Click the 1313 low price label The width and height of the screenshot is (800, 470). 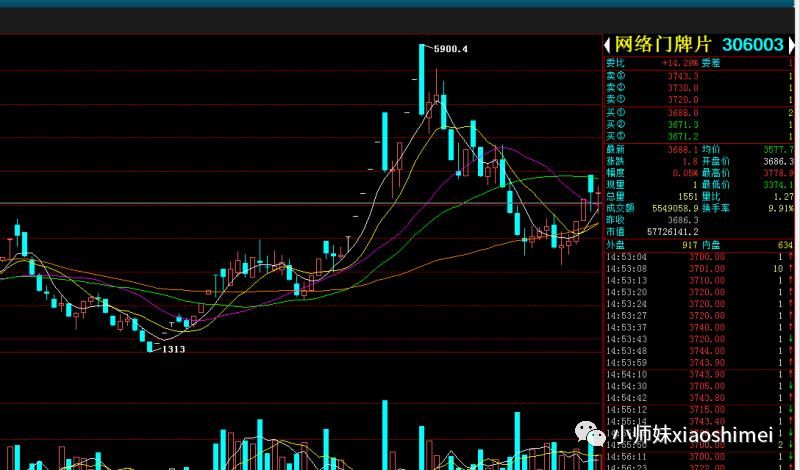[173, 350]
